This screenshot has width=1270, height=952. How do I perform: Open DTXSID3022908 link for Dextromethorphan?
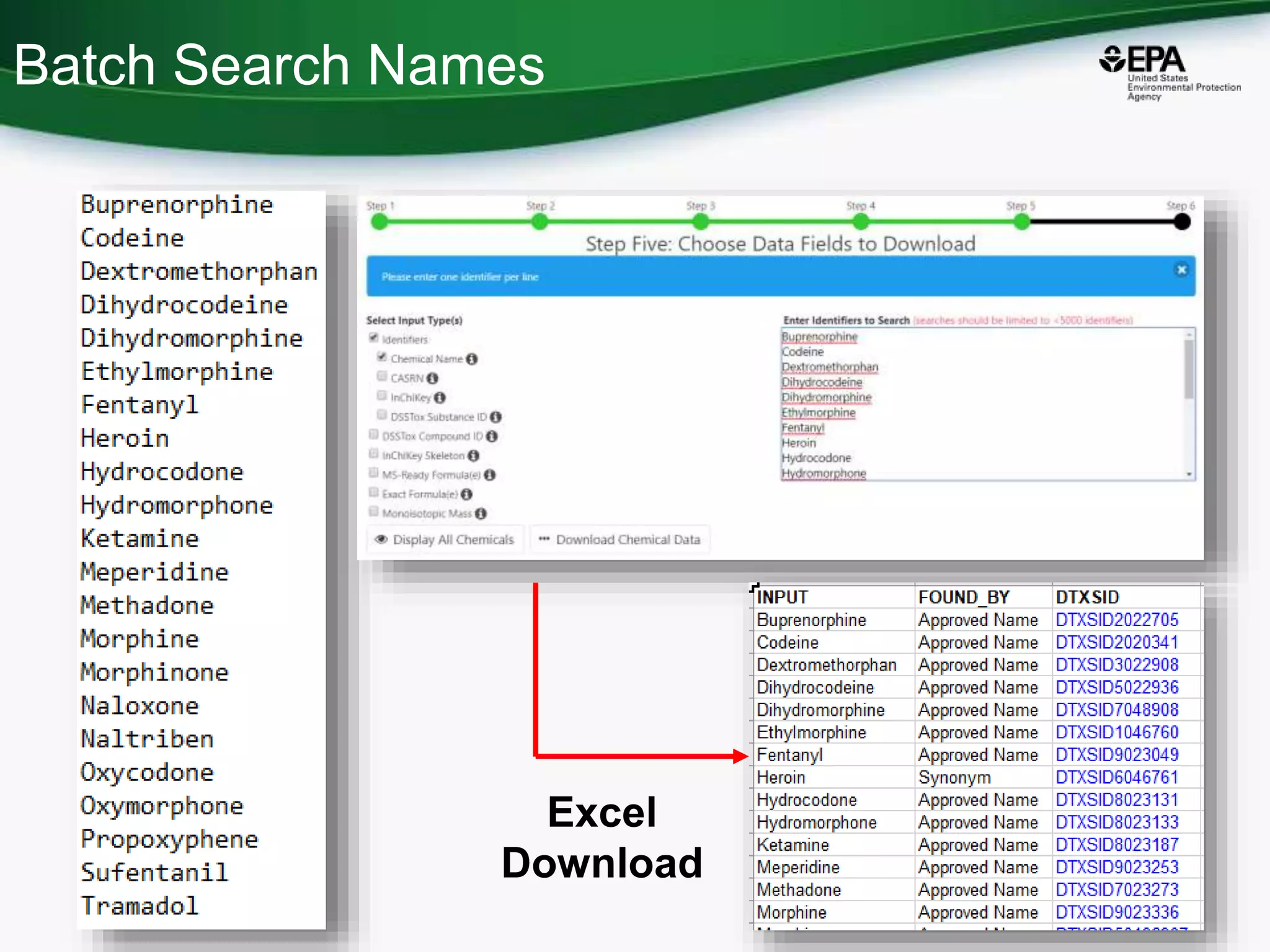click(1117, 664)
